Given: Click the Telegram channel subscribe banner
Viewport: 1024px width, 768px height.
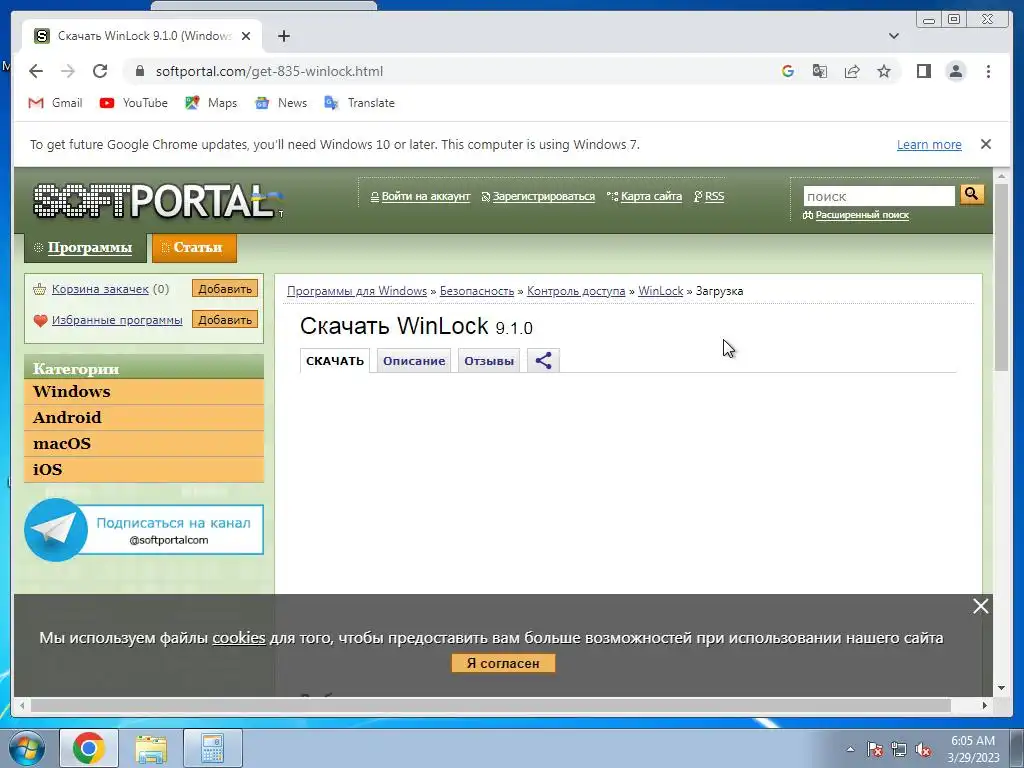Looking at the screenshot, I should click(144, 530).
